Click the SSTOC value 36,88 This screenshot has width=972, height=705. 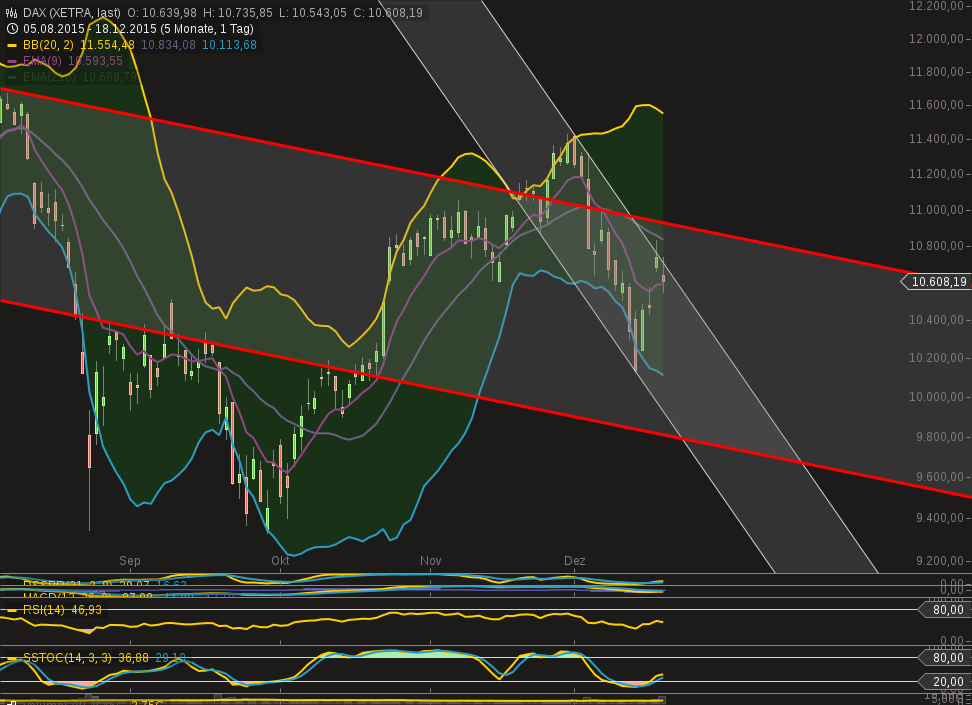pyautogui.click(x=133, y=658)
